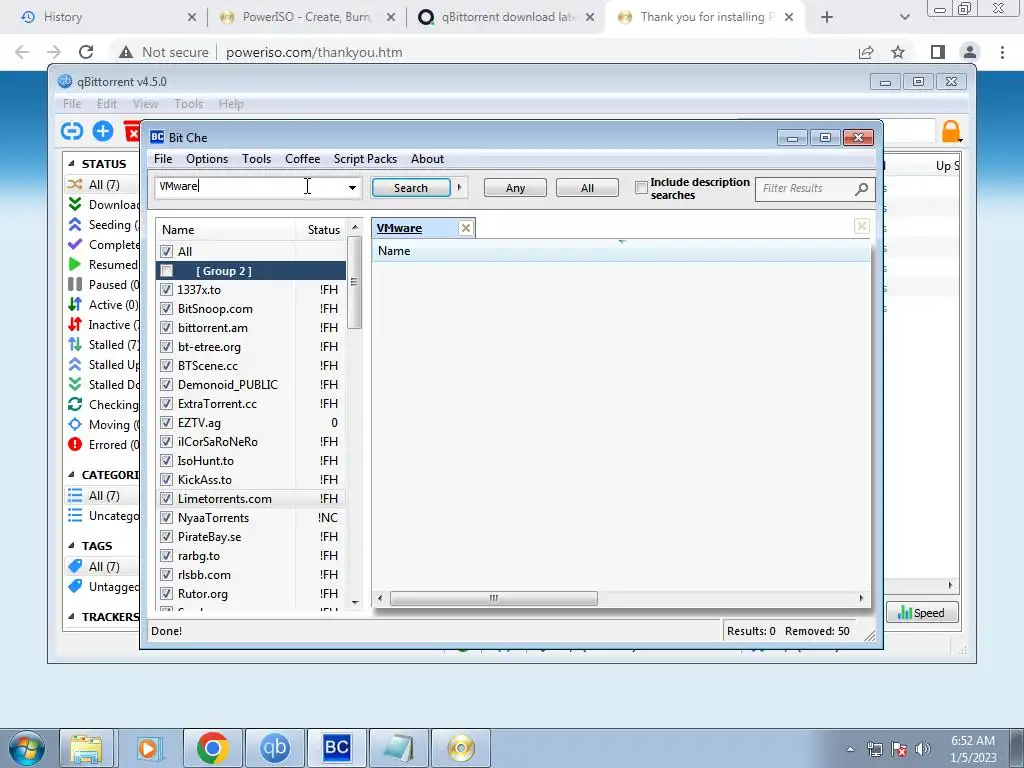
Task: Collapse the TRACKERS section in qBittorrent
Action: (71, 616)
